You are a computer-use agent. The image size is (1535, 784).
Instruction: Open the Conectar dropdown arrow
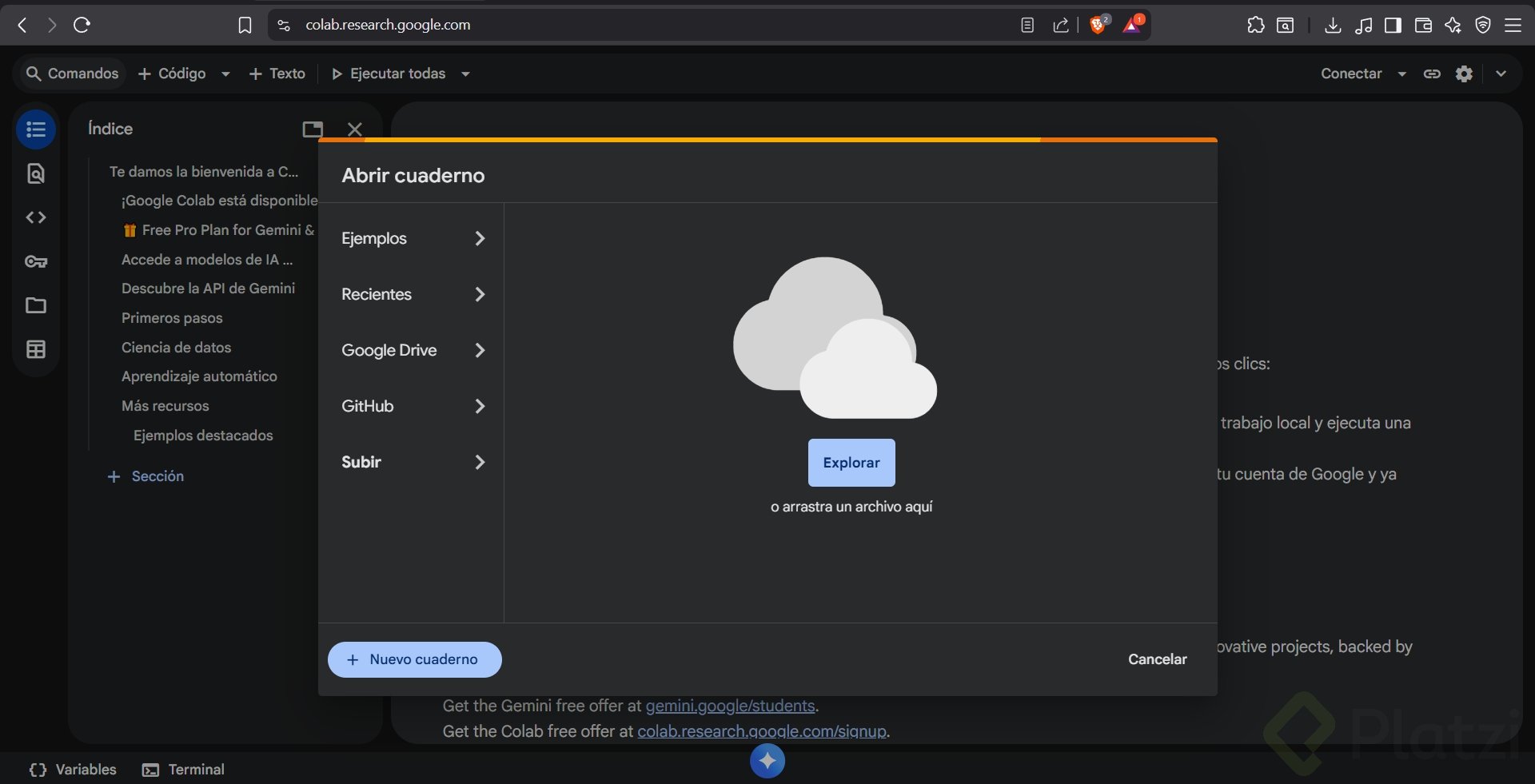[x=1401, y=74]
